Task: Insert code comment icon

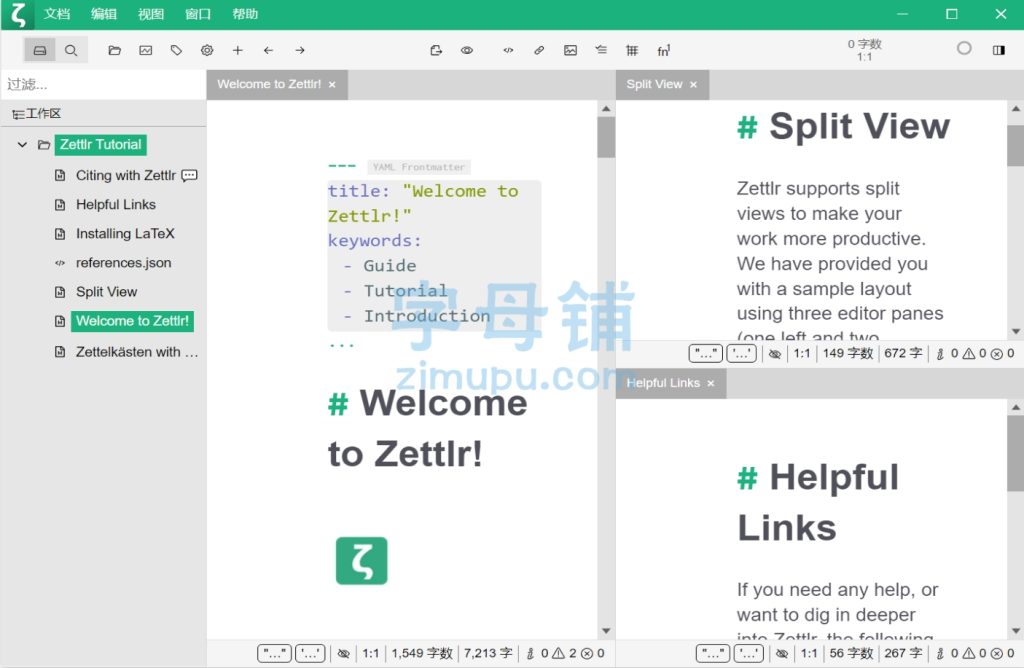Action: (x=508, y=50)
